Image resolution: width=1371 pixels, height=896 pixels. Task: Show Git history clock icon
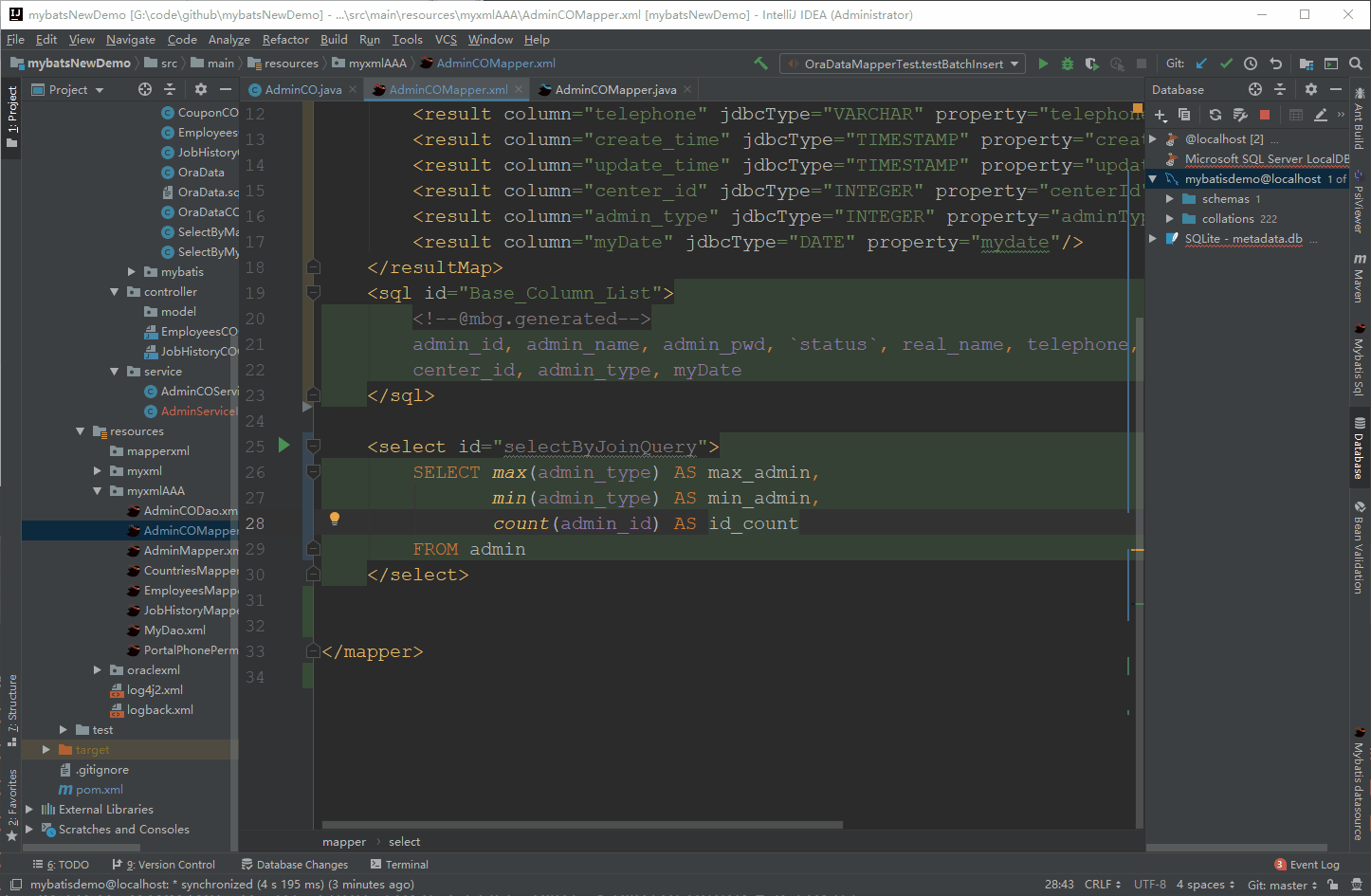[x=1251, y=64]
